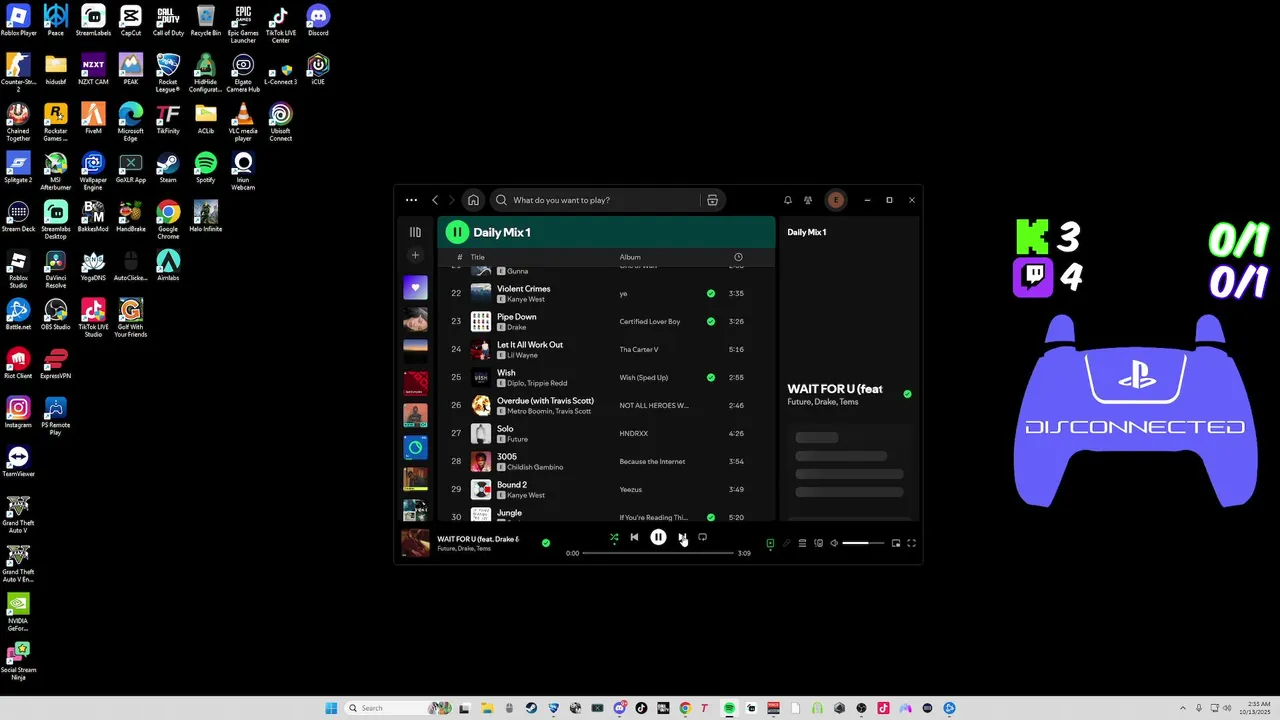Open PS Remote Play desktop icon
This screenshot has width=1280, height=720.
[x=56, y=416]
